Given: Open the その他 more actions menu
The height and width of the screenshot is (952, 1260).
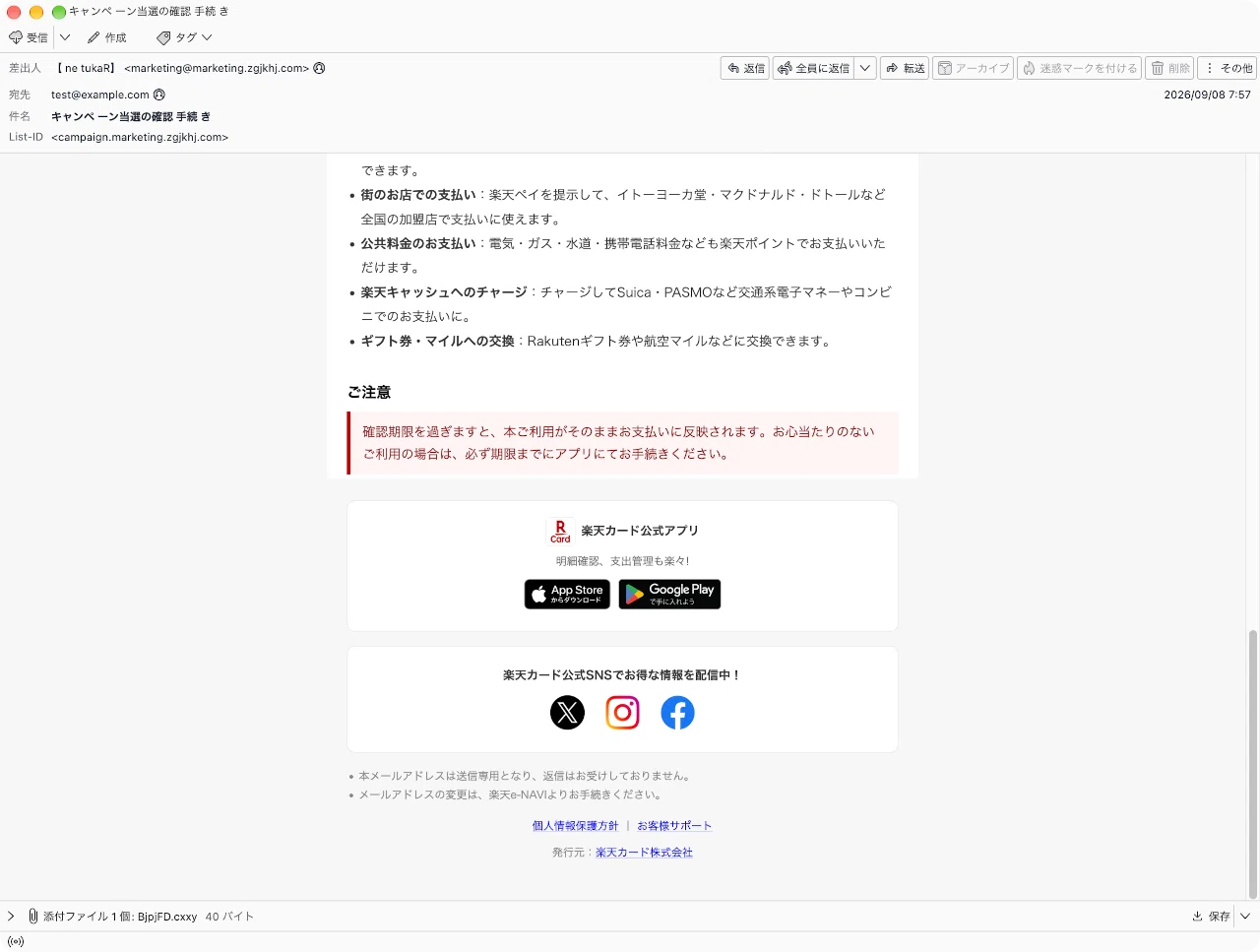Looking at the screenshot, I should point(1229,68).
